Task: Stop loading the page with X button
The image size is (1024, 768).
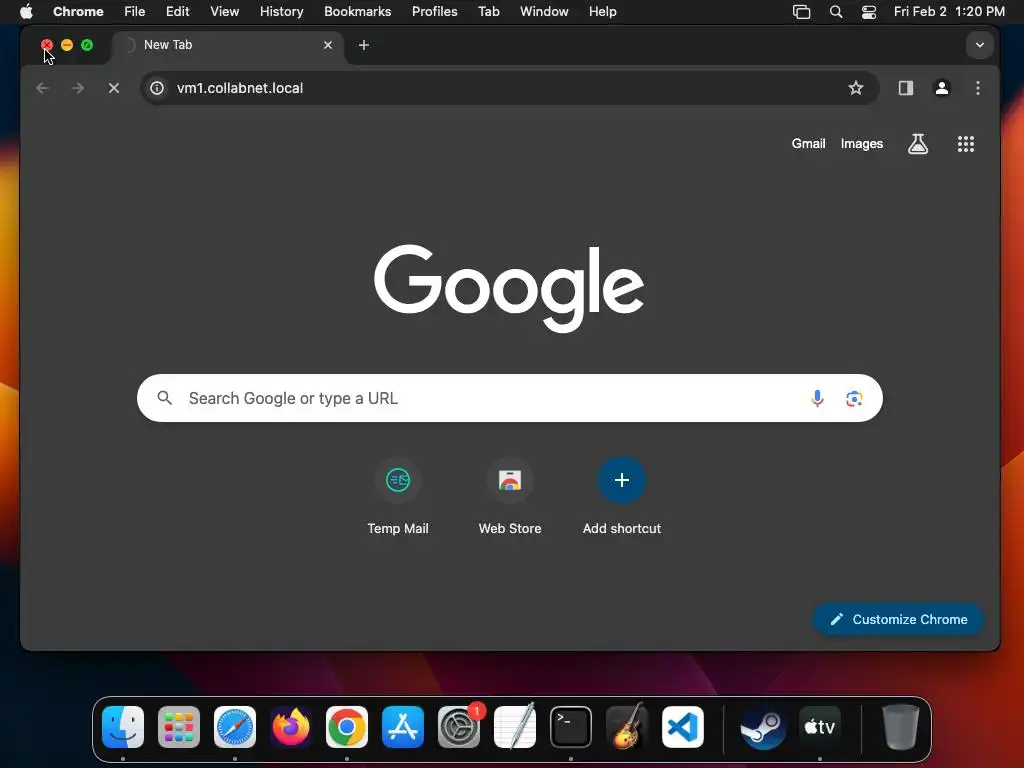Action: [114, 88]
